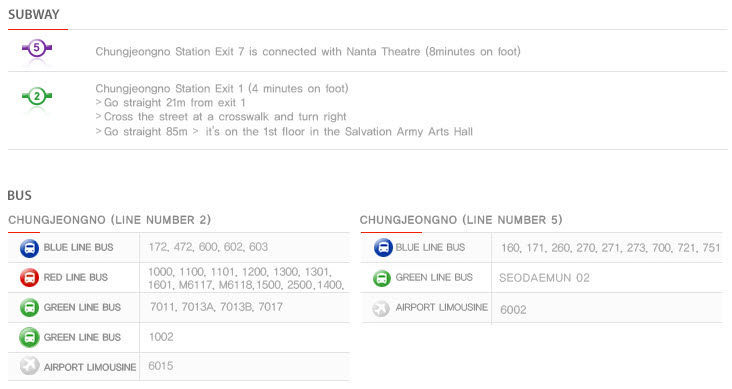Click green bus icon beside Seodaemun 02
The height and width of the screenshot is (389, 732).
point(381,278)
